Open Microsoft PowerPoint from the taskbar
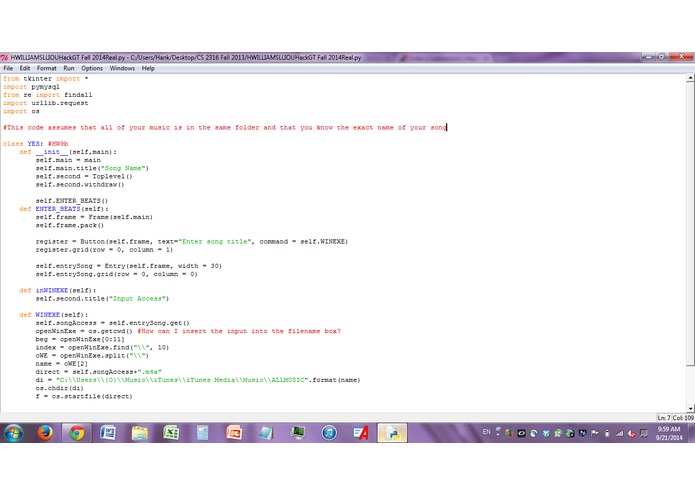 pos(234,432)
